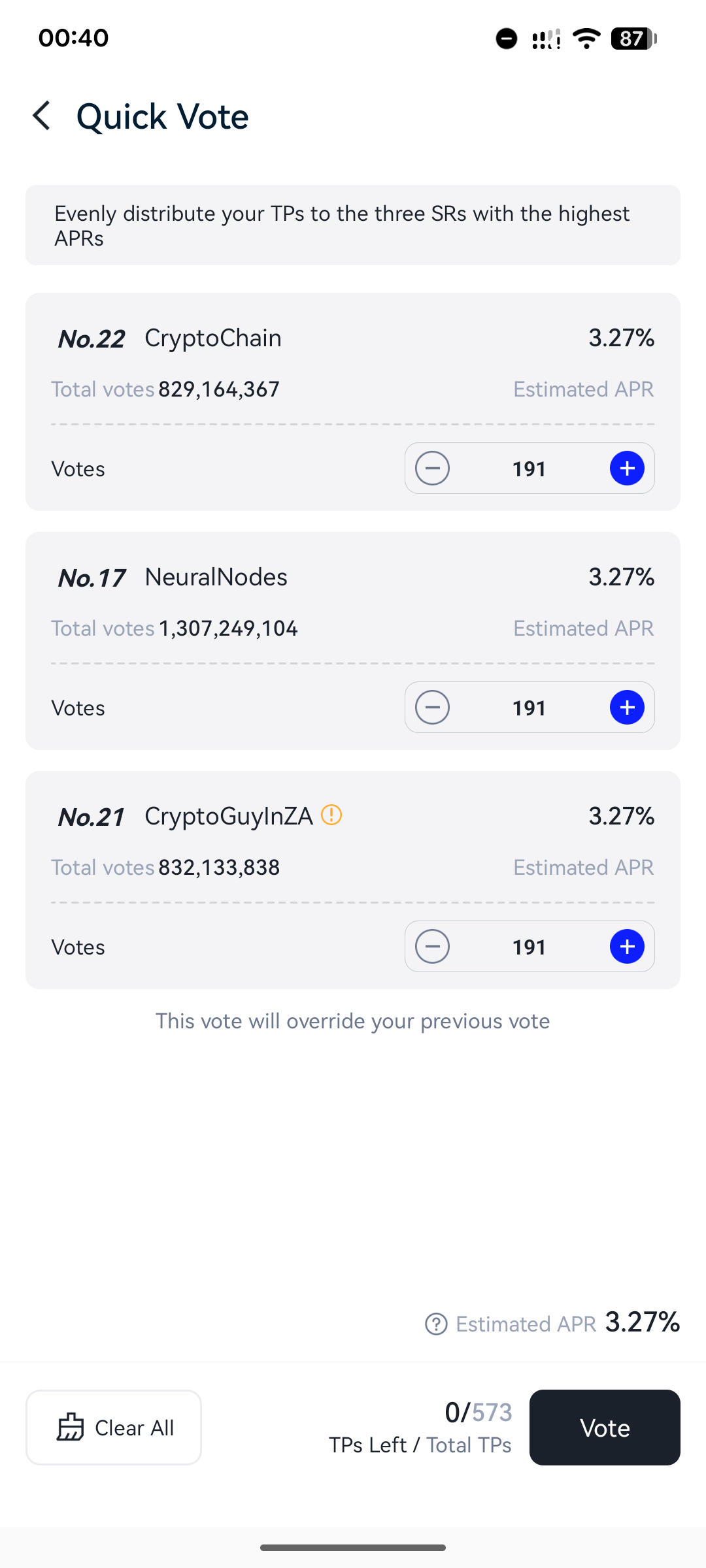Open warning icon next to CryptoGuyInZA
706x1568 pixels.
click(x=331, y=815)
